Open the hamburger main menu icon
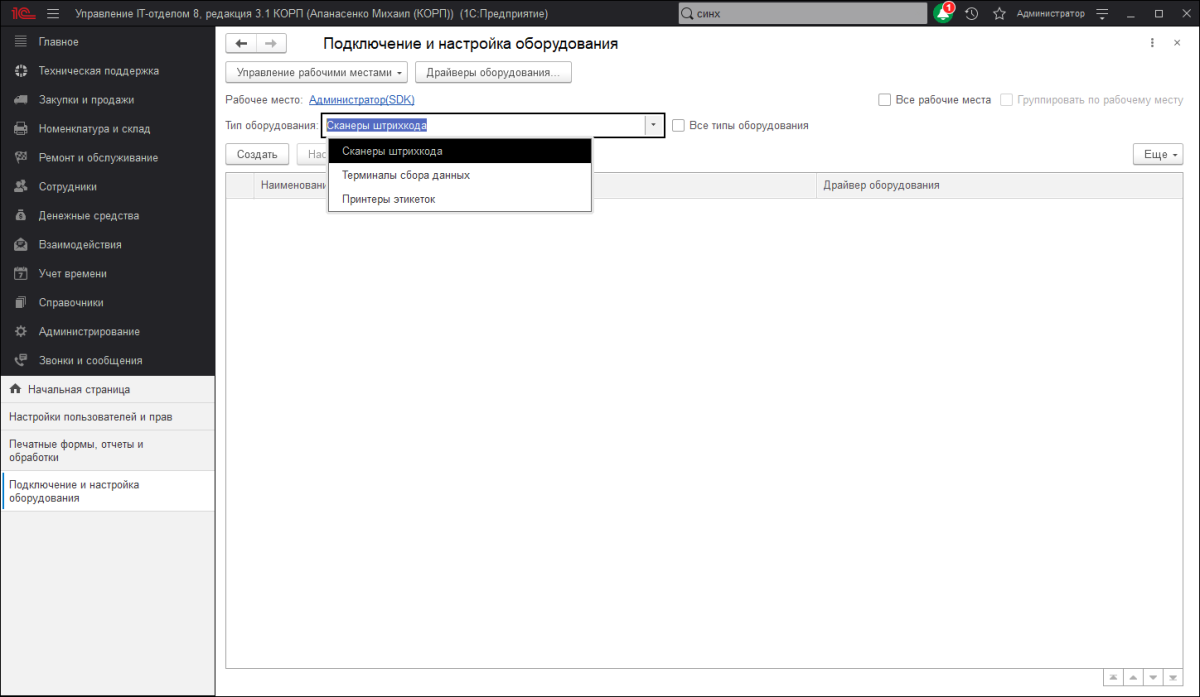The height and width of the screenshot is (697, 1200). point(53,14)
